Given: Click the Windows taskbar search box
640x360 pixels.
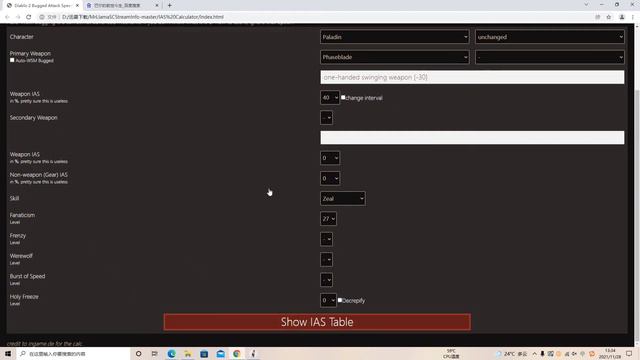Looking at the screenshot, I should (73, 353).
